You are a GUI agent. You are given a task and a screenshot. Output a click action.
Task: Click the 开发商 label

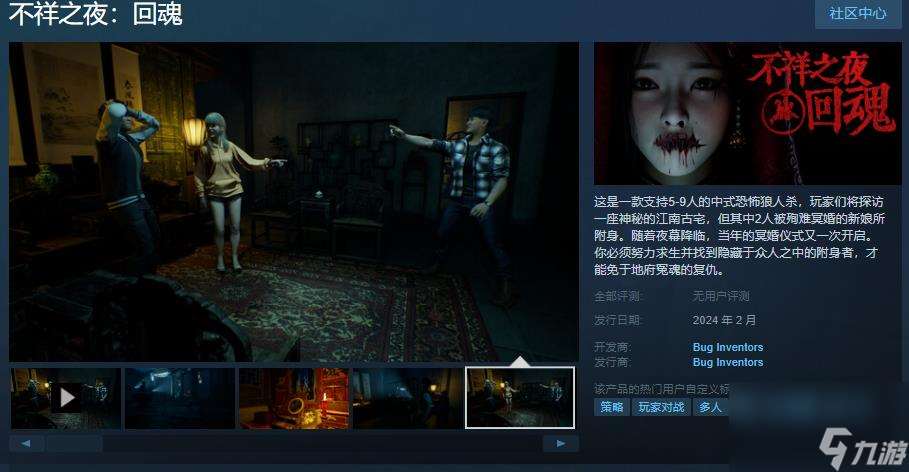click(x=612, y=347)
